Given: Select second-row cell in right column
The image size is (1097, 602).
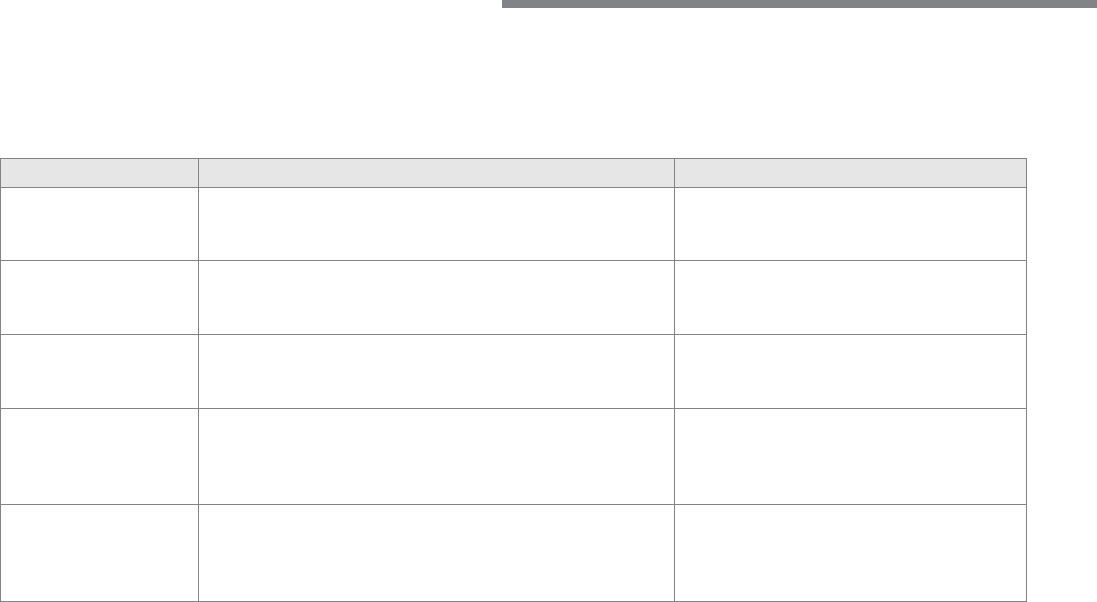Looking at the screenshot, I should click(850, 298).
